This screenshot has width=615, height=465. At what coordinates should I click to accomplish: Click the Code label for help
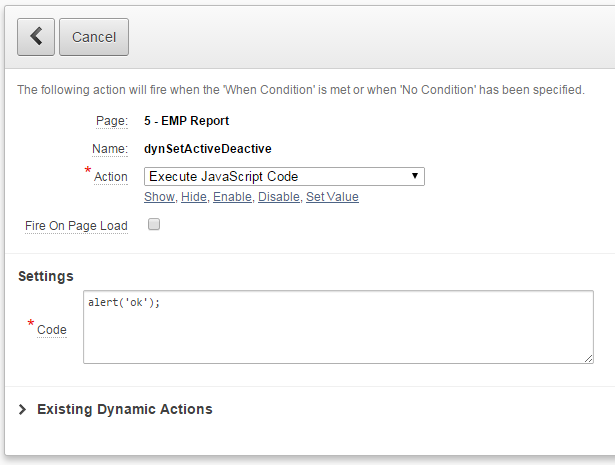pos(52,330)
